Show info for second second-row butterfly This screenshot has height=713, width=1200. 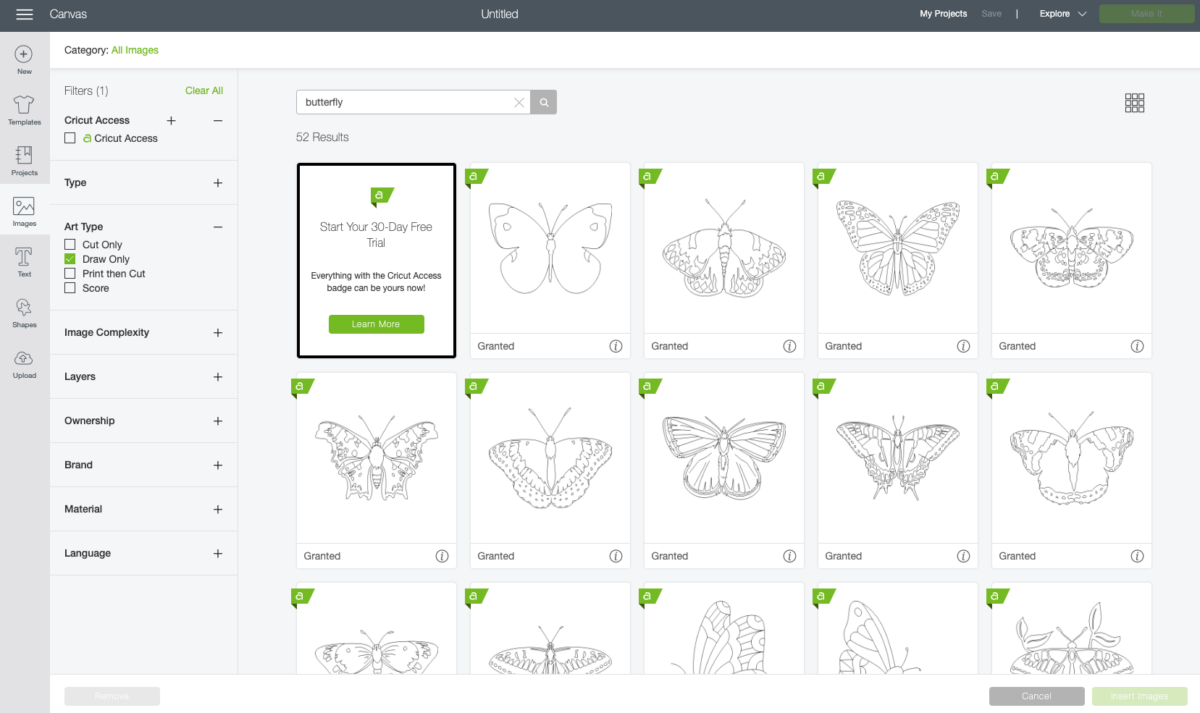coord(615,556)
